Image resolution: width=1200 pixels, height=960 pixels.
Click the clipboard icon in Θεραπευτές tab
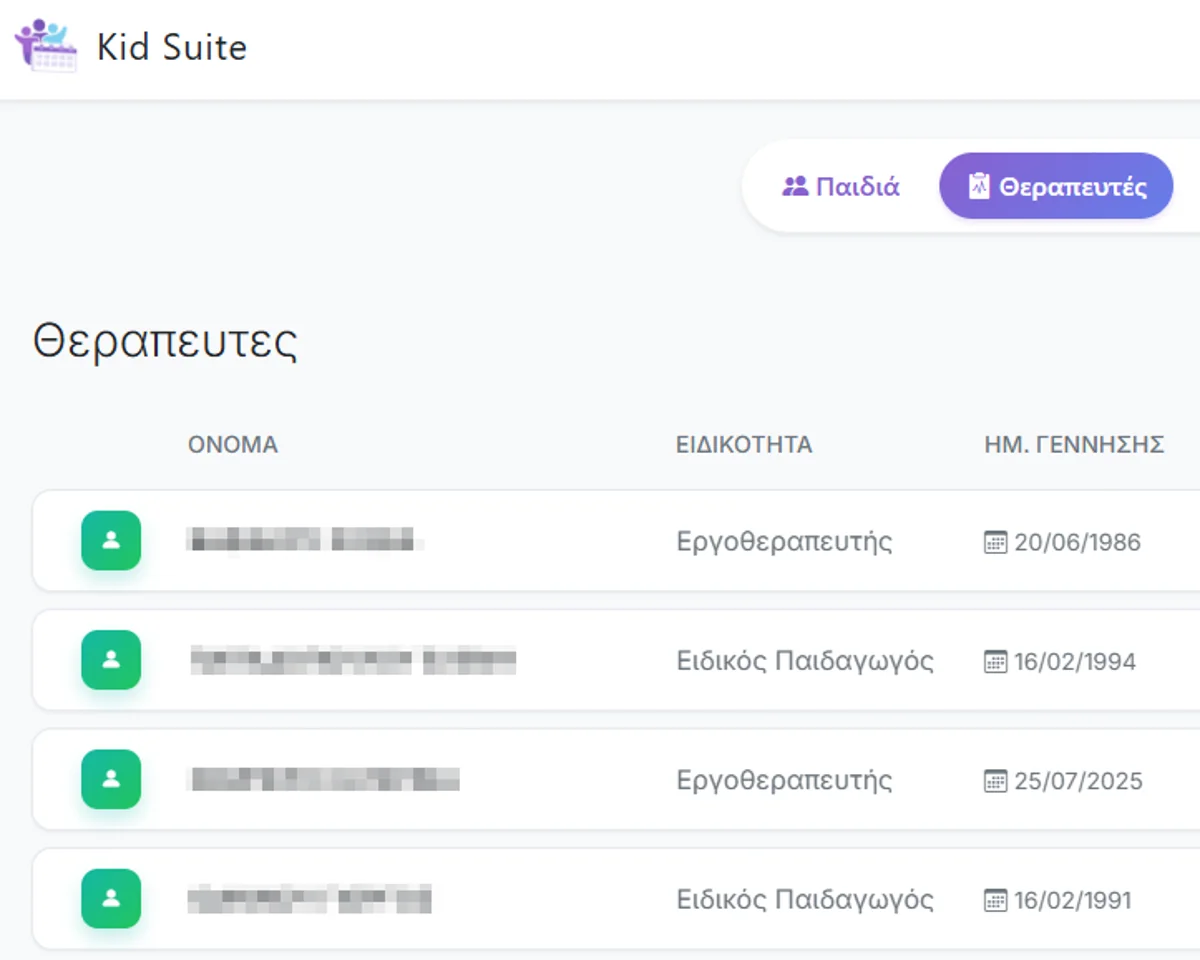click(x=979, y=186)
